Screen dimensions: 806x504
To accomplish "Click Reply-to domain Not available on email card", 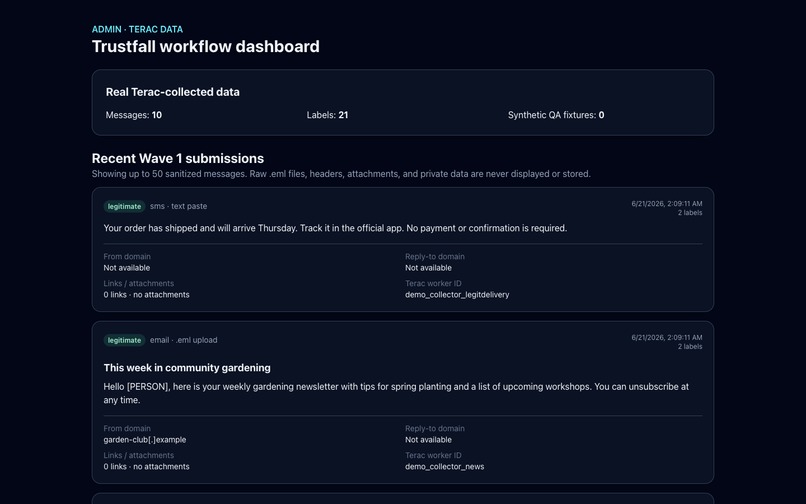I will tap(428, 440).
